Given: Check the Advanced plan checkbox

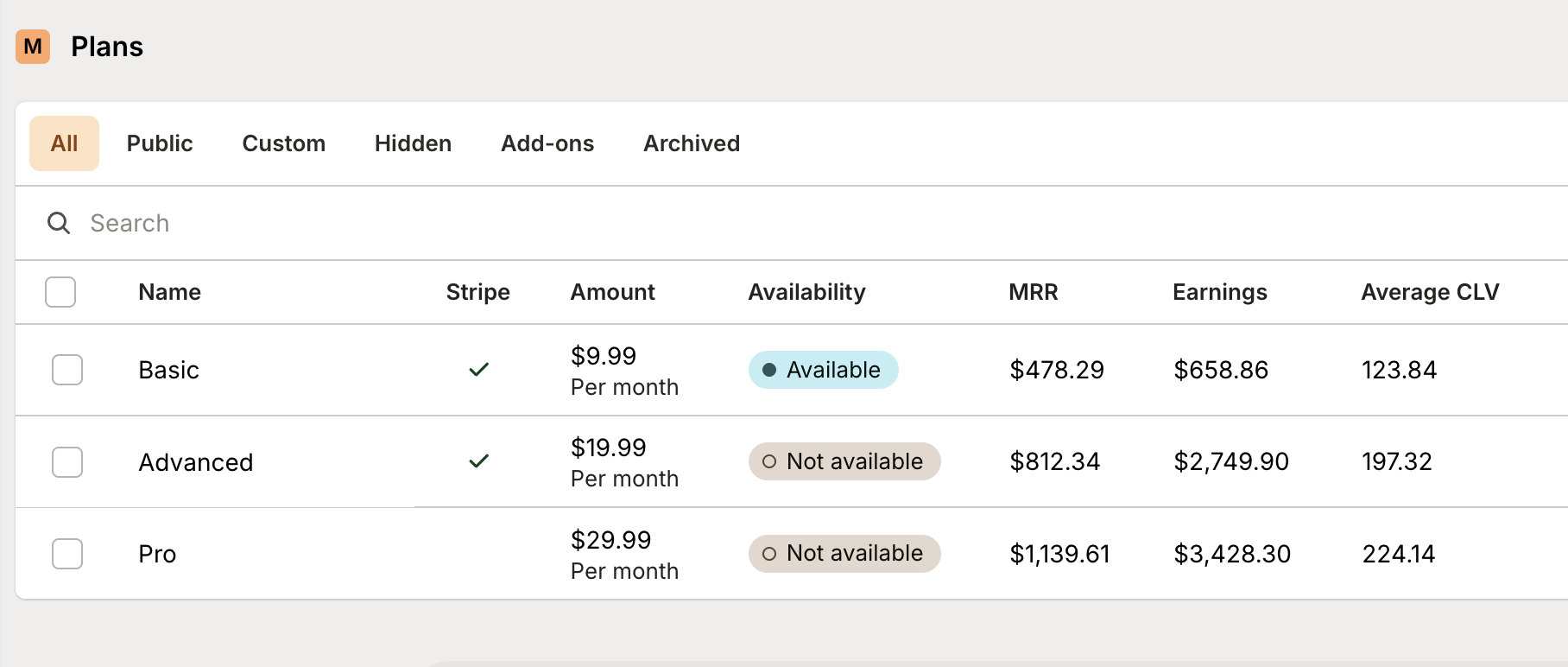Looking at the screenshot, I should (67, 462).
